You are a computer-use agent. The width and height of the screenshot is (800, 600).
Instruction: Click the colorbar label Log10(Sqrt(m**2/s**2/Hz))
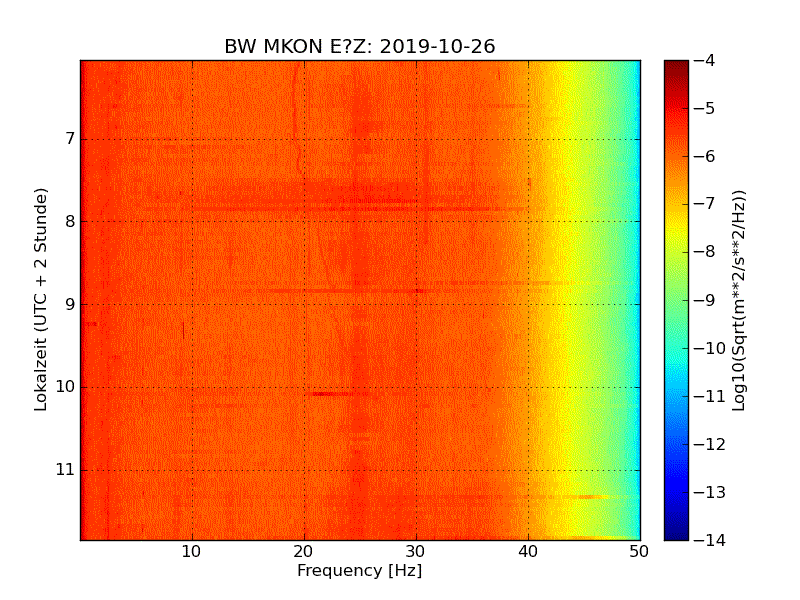click(739, 300)
